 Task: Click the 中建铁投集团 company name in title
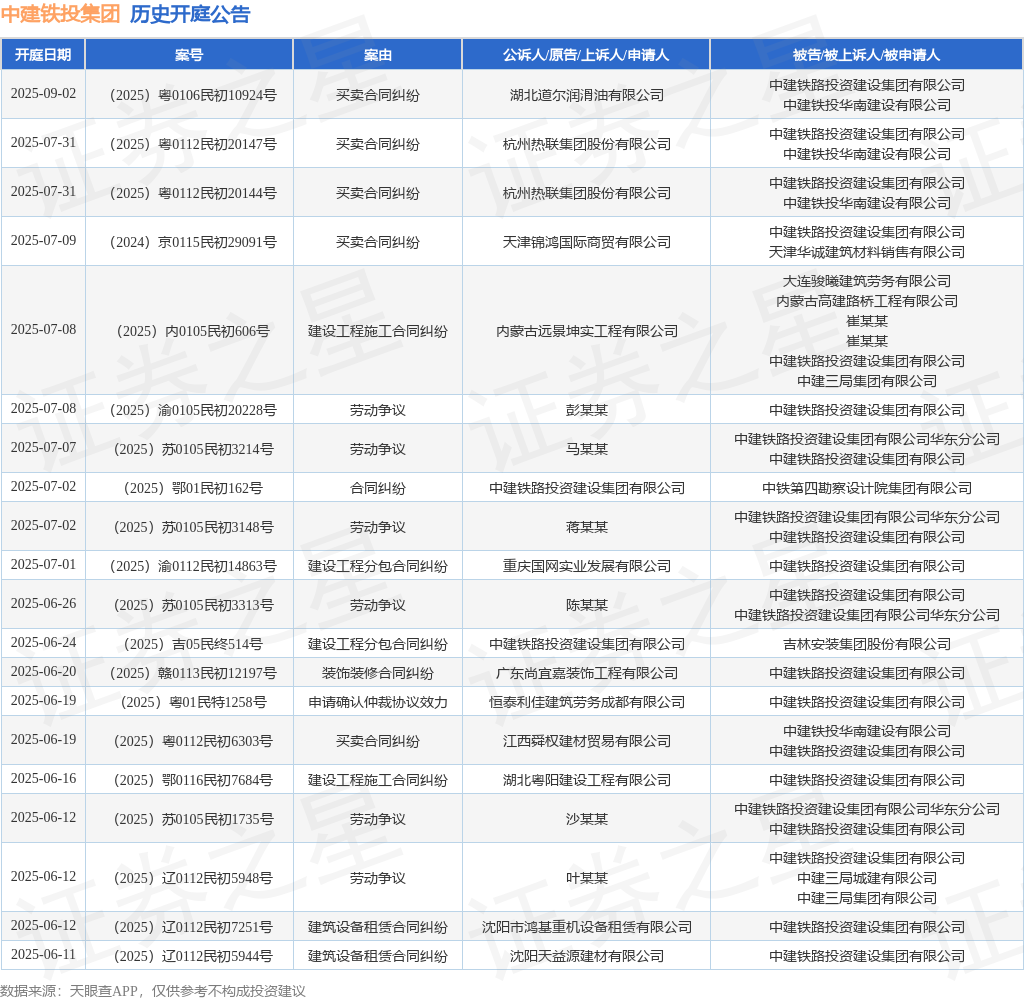[60, 14]
